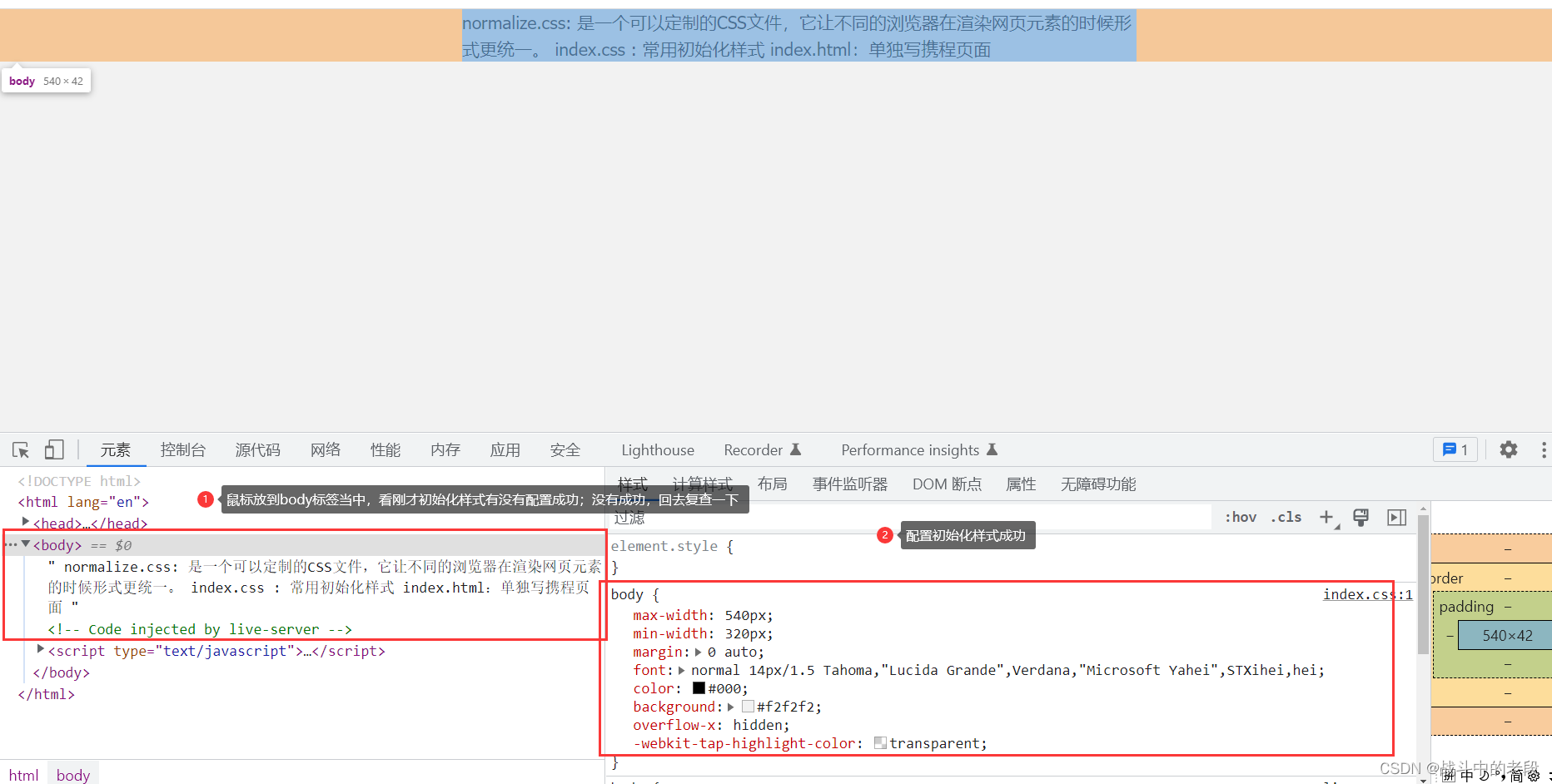Open the 控制台 panel
Viewport: 1552px width, 784px height.
tap(183, 449)
